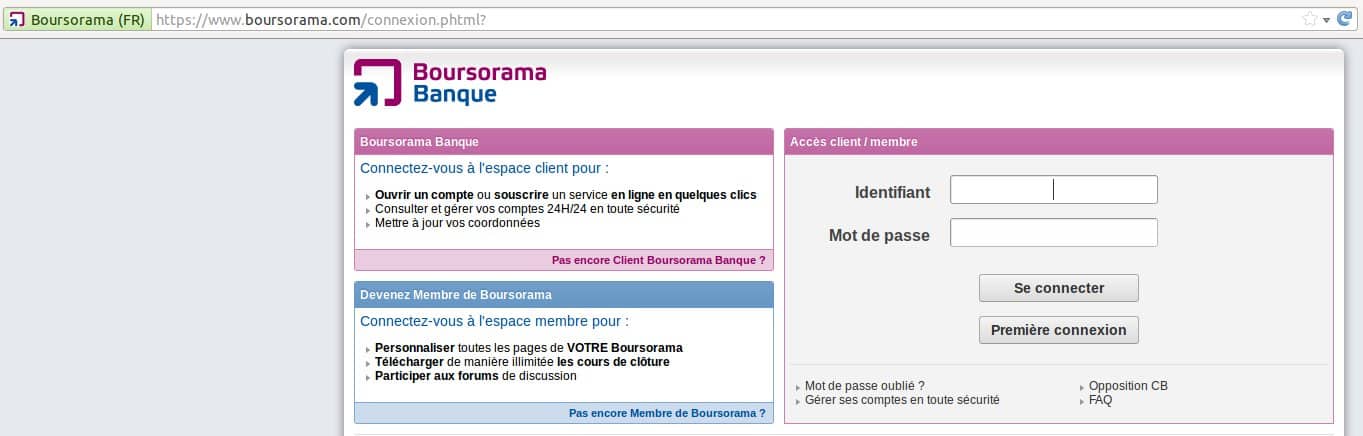Follow Pas encore Client Boursorama Banque link
1363x436 pixels.
(658, 260)
